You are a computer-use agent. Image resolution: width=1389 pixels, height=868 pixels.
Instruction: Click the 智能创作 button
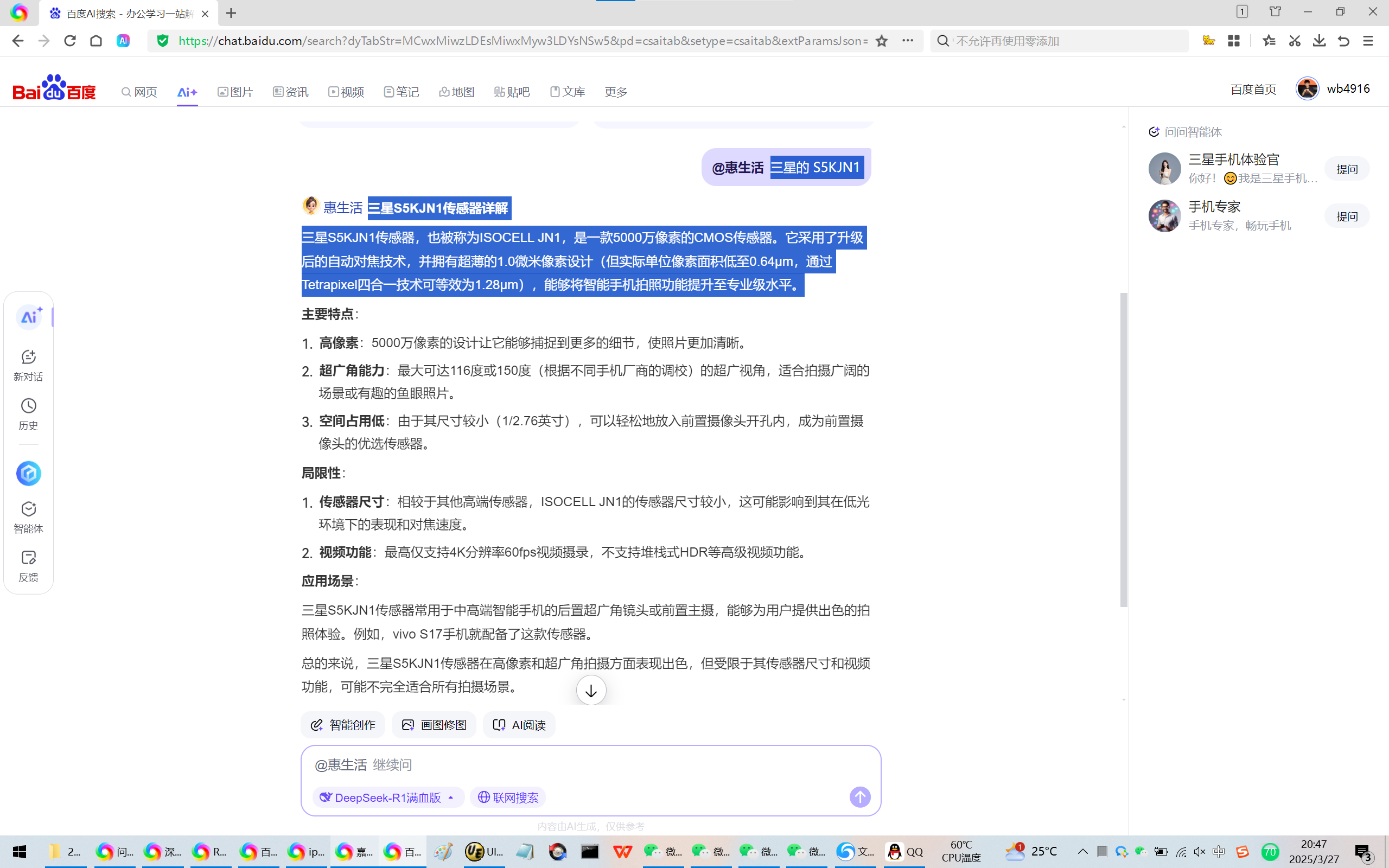(343, 725)
